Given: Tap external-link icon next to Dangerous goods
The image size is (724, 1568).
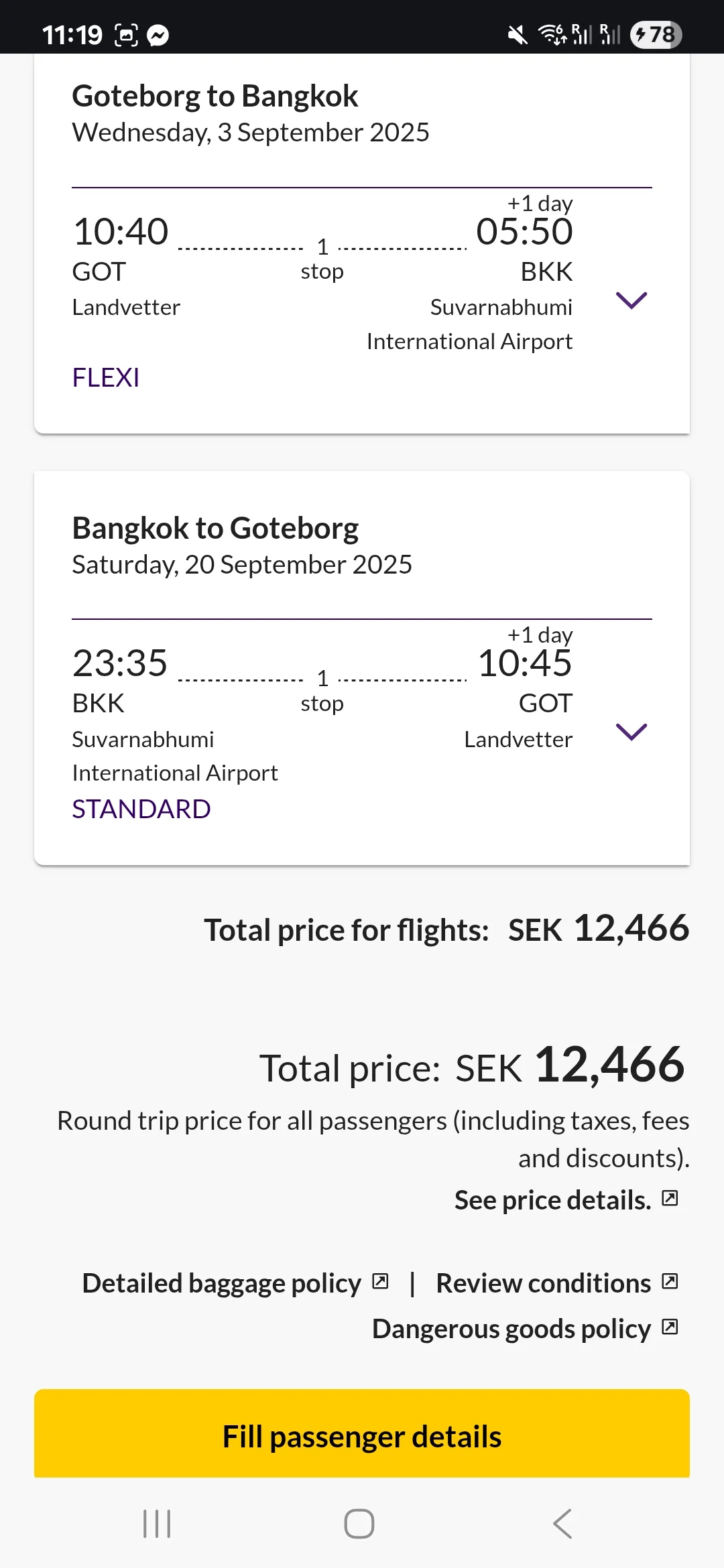Looking at the screenshot, I should click(x=670, y=1327).
